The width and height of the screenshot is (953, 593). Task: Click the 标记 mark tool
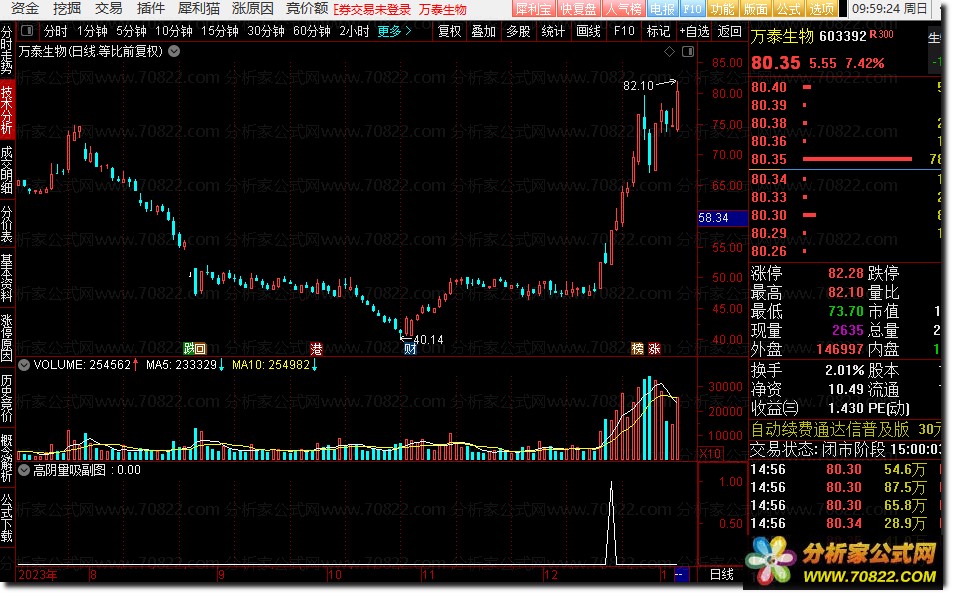658,31
